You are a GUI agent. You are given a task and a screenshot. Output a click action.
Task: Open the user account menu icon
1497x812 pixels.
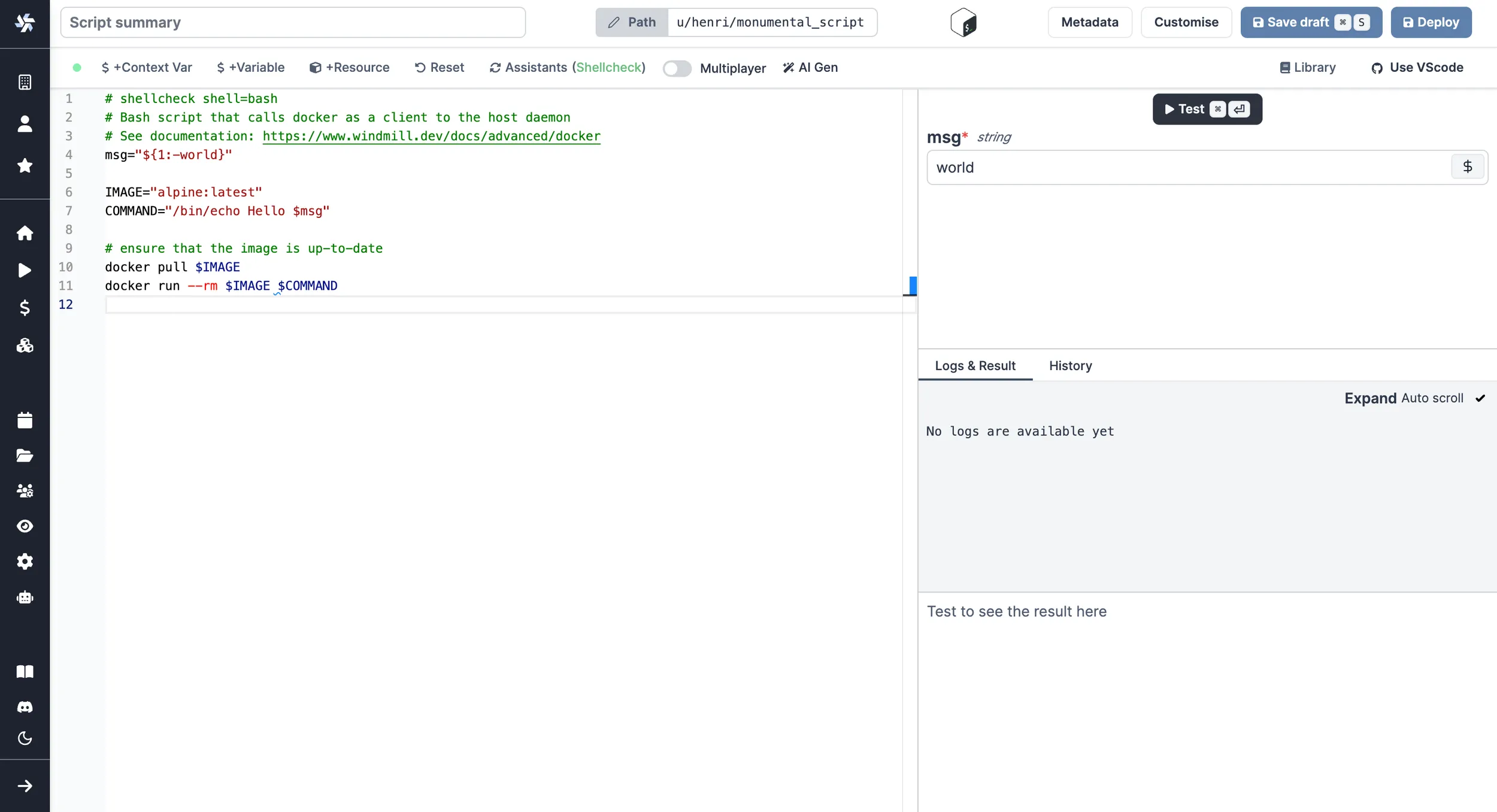point(25,124)
